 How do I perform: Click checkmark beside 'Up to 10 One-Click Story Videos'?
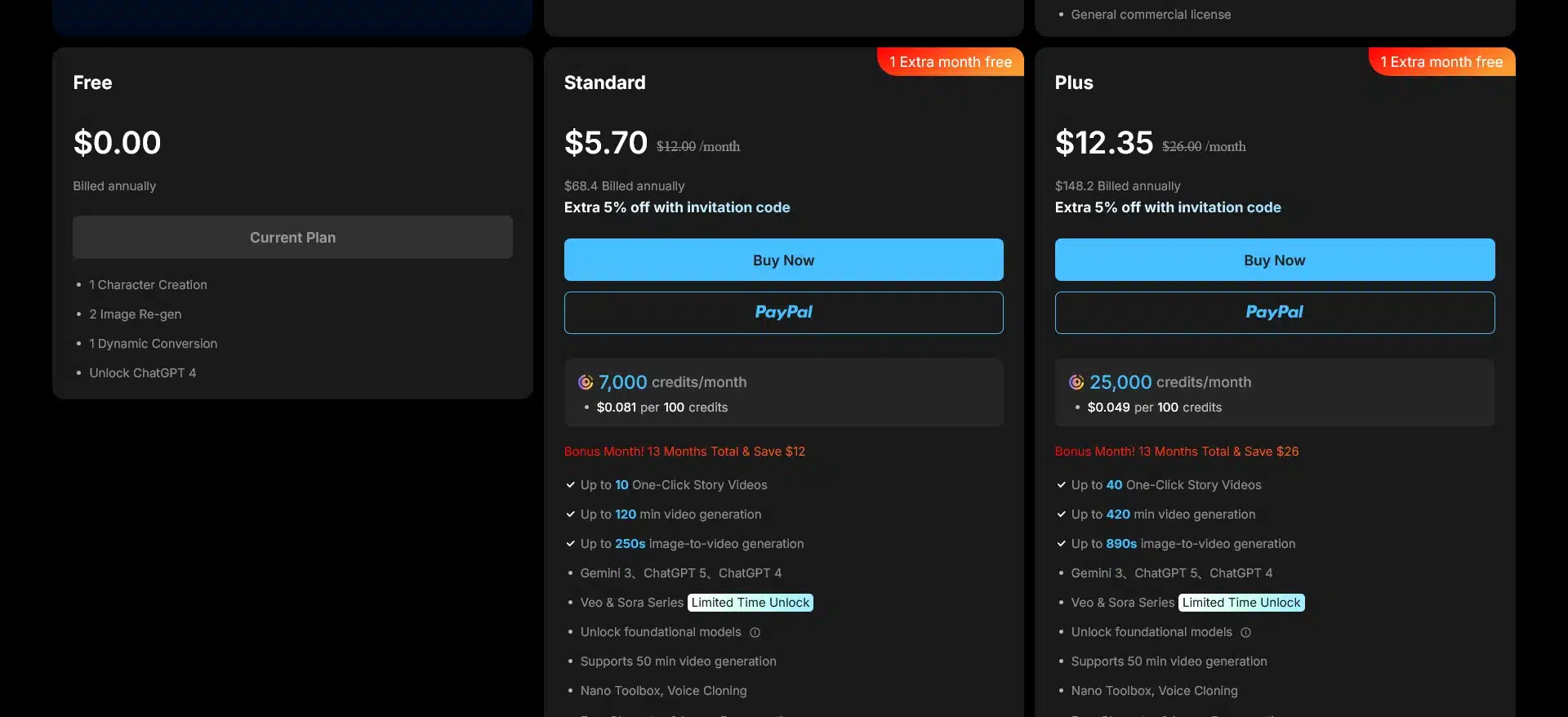click(569, 485)
